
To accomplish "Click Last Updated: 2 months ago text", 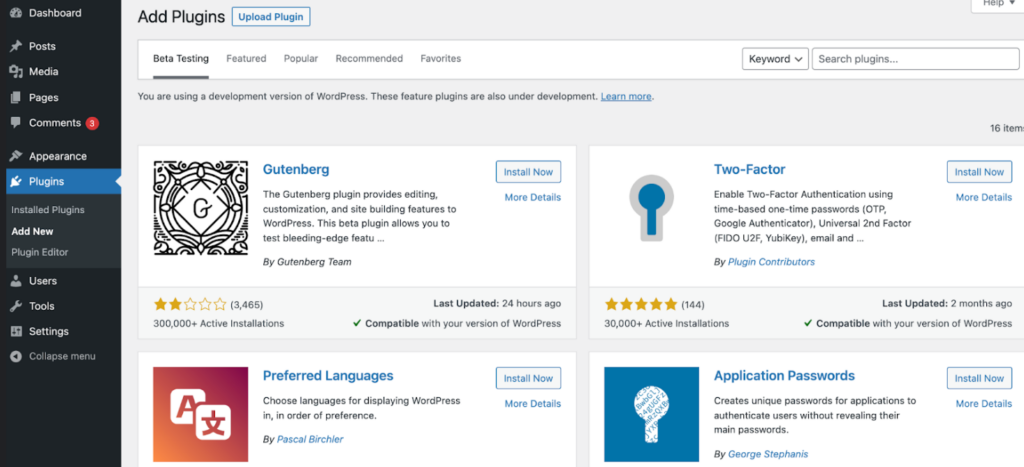I will 947,304.
